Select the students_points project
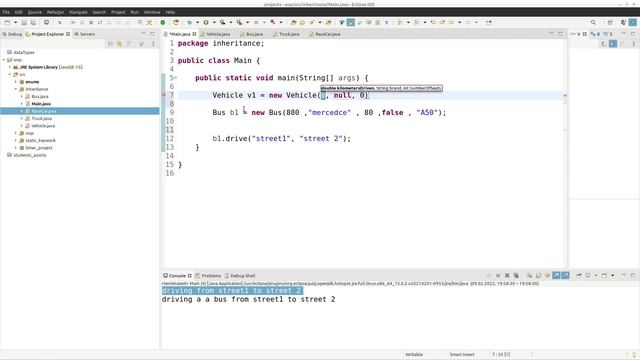The width and height of the screenshot is (640, 360). coord(29,155)
